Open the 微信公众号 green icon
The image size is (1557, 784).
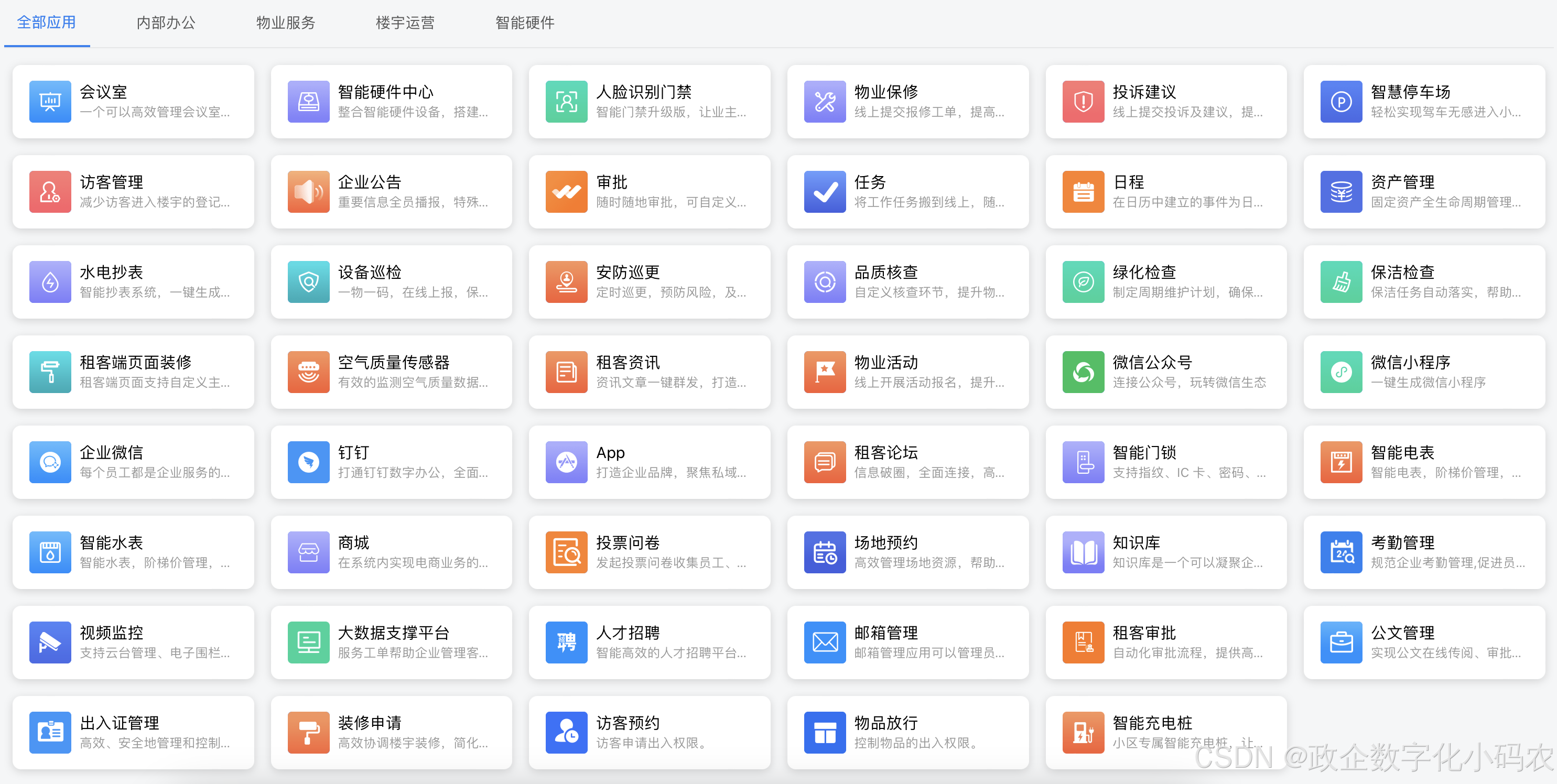pyautogui.click(x=1083, y=372)
